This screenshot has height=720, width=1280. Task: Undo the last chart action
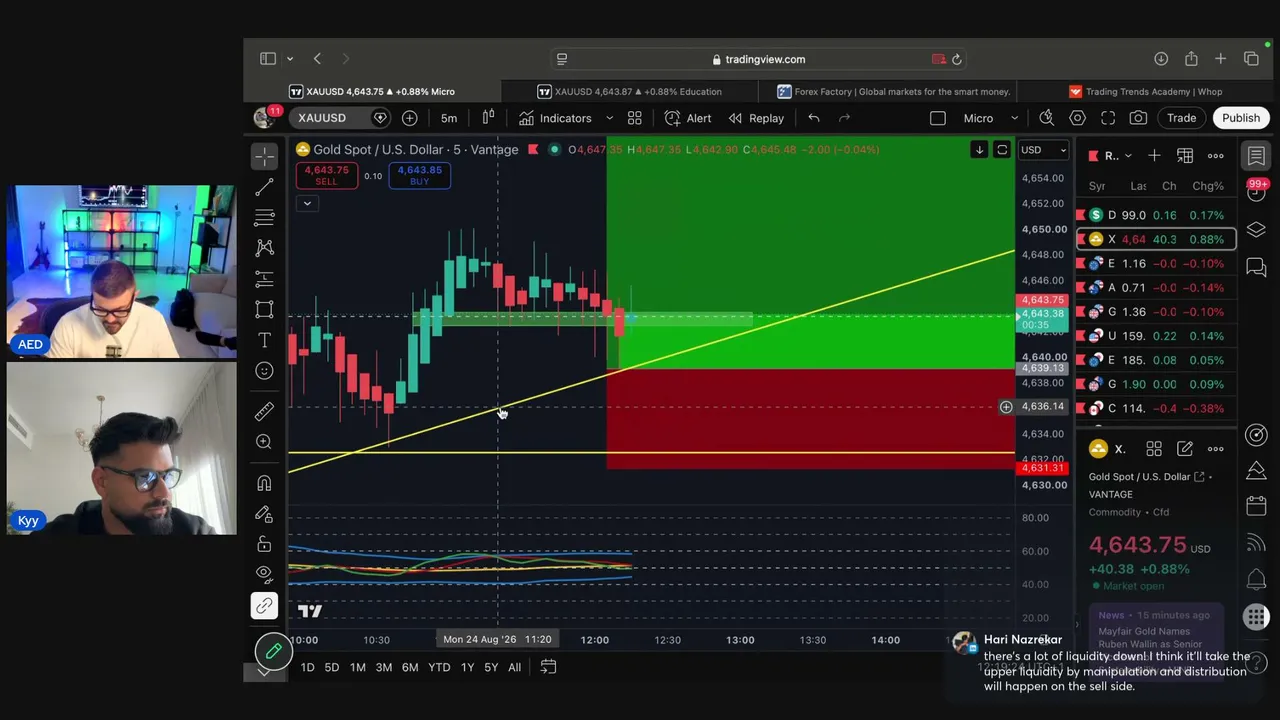pos(814,118)
